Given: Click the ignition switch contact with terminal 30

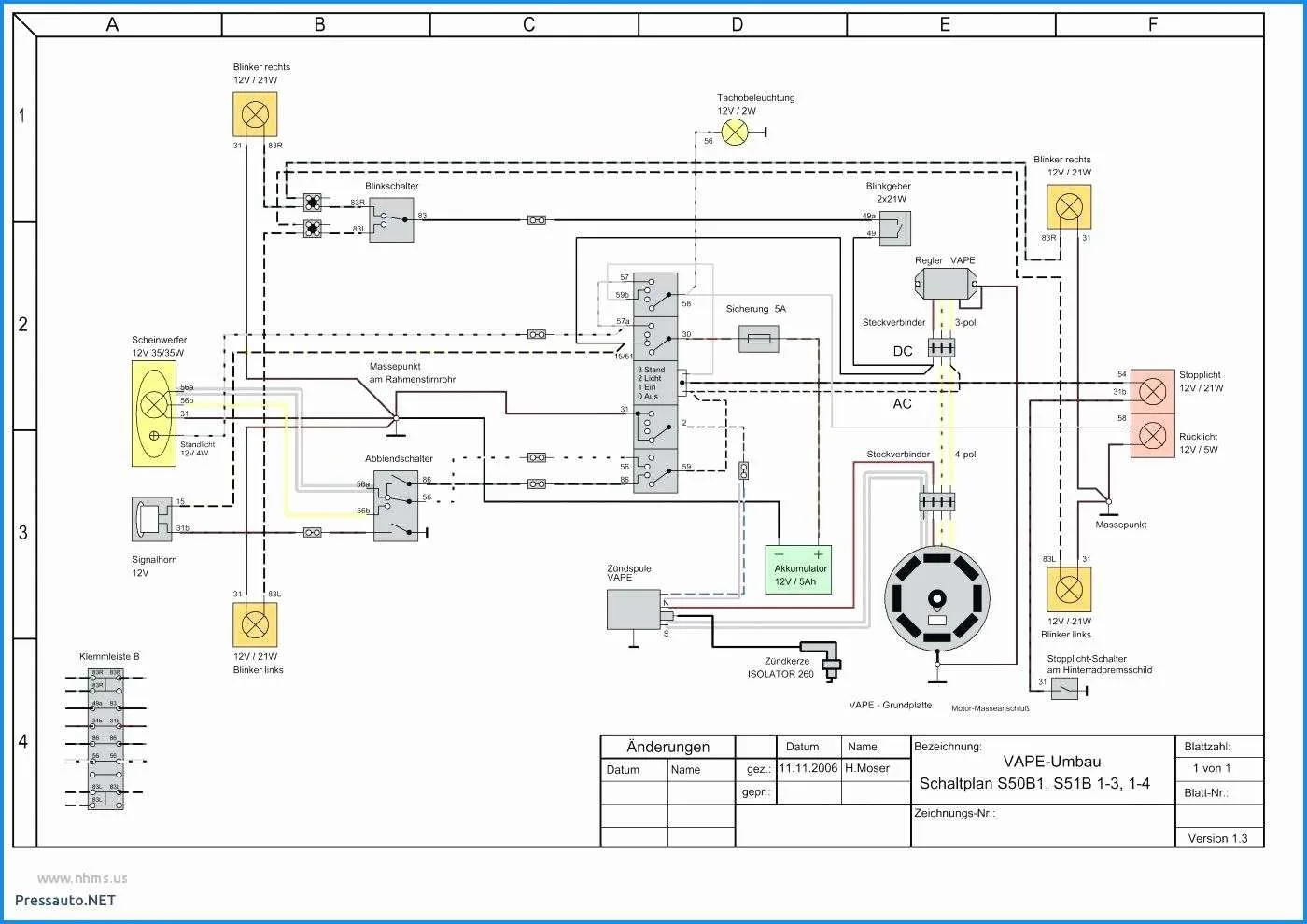Looking at the screenshot, I should tap(657, 340).
